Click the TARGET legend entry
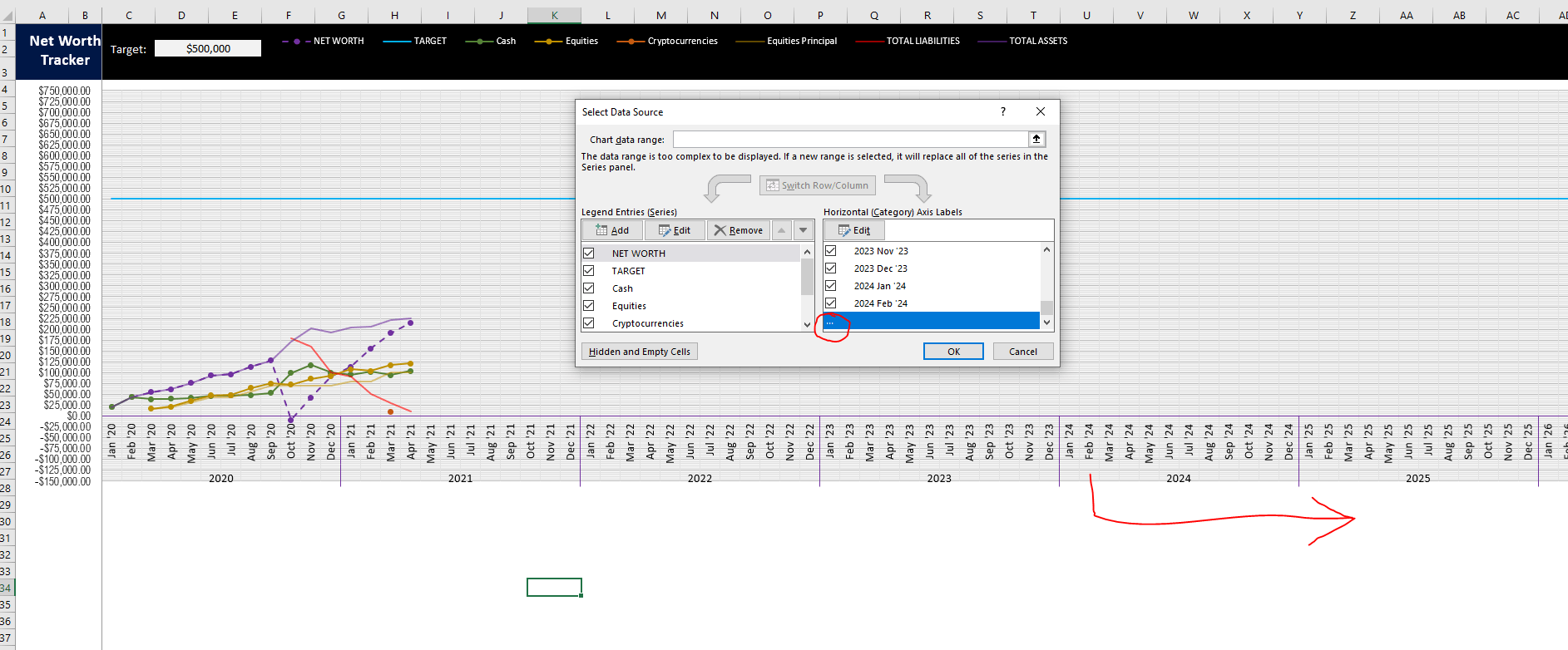1568x650 pixels. tap(415, 41)
